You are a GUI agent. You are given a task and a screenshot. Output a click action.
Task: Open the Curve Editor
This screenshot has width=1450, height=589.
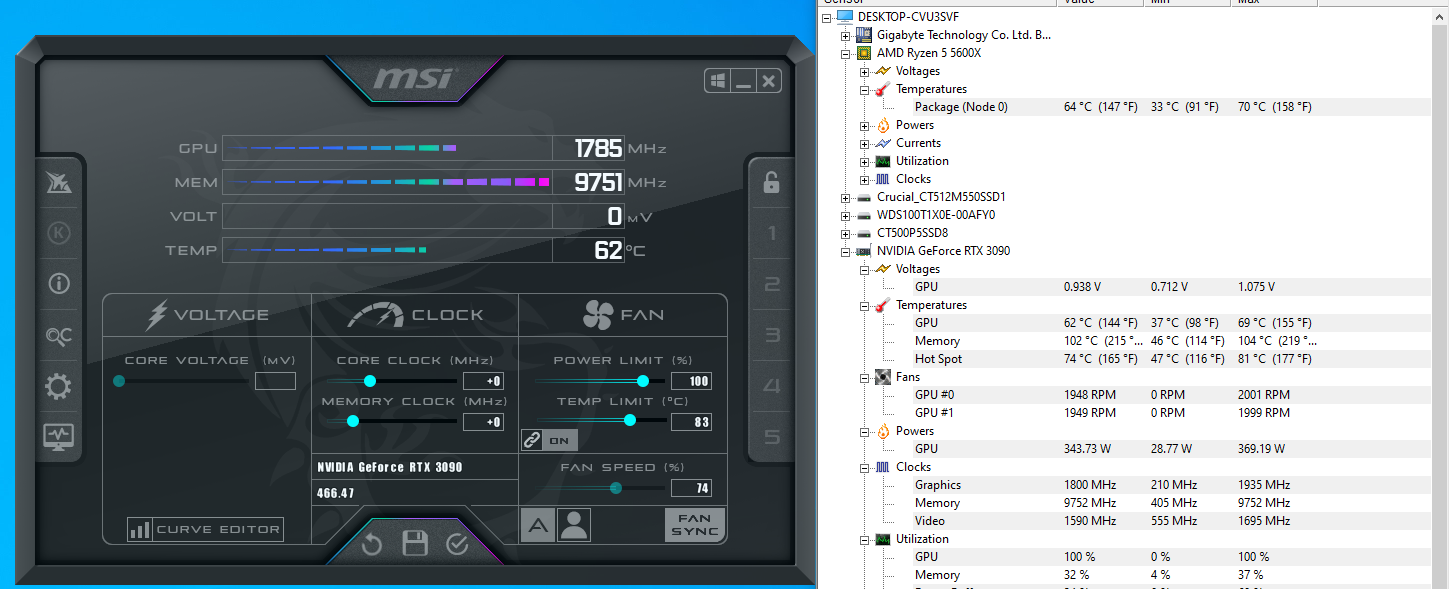click(205, 529)
